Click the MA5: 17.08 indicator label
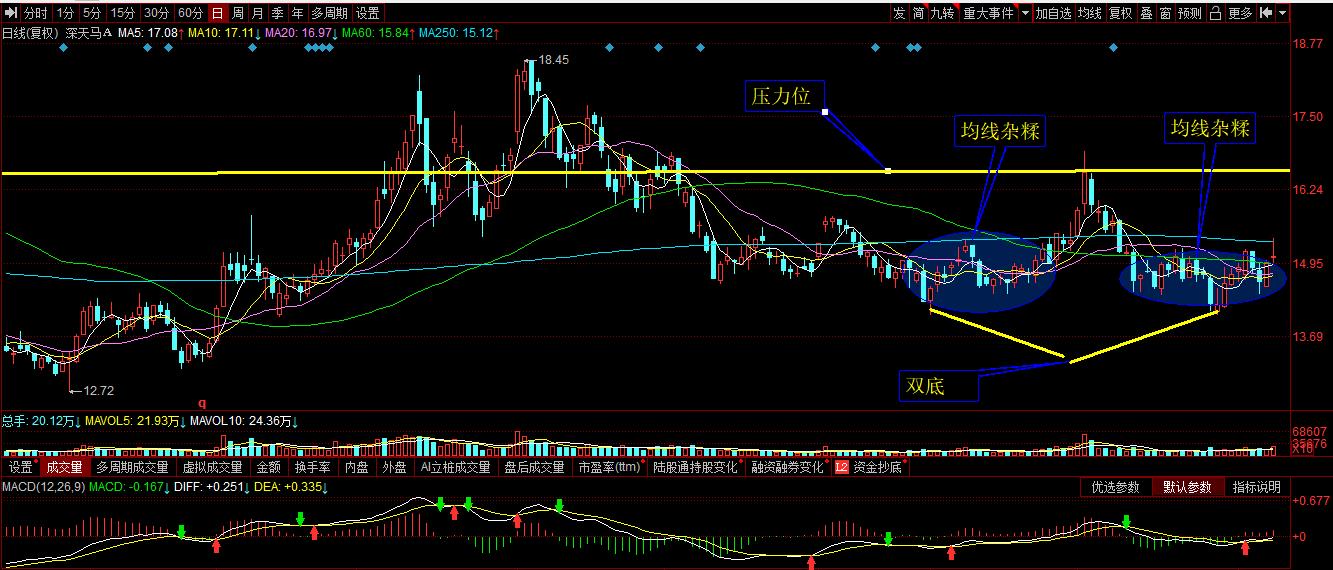1333x570 pixels. click(151, 33)
